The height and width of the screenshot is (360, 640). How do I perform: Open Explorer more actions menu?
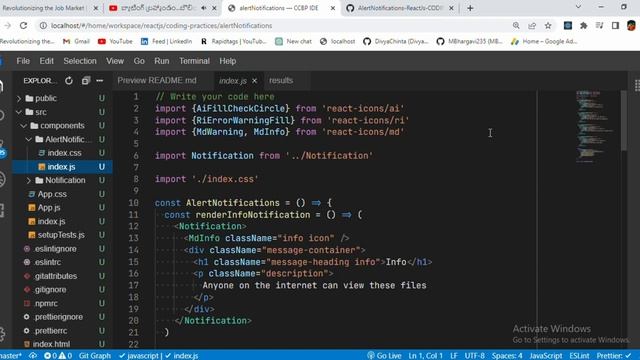click(100, 81)
